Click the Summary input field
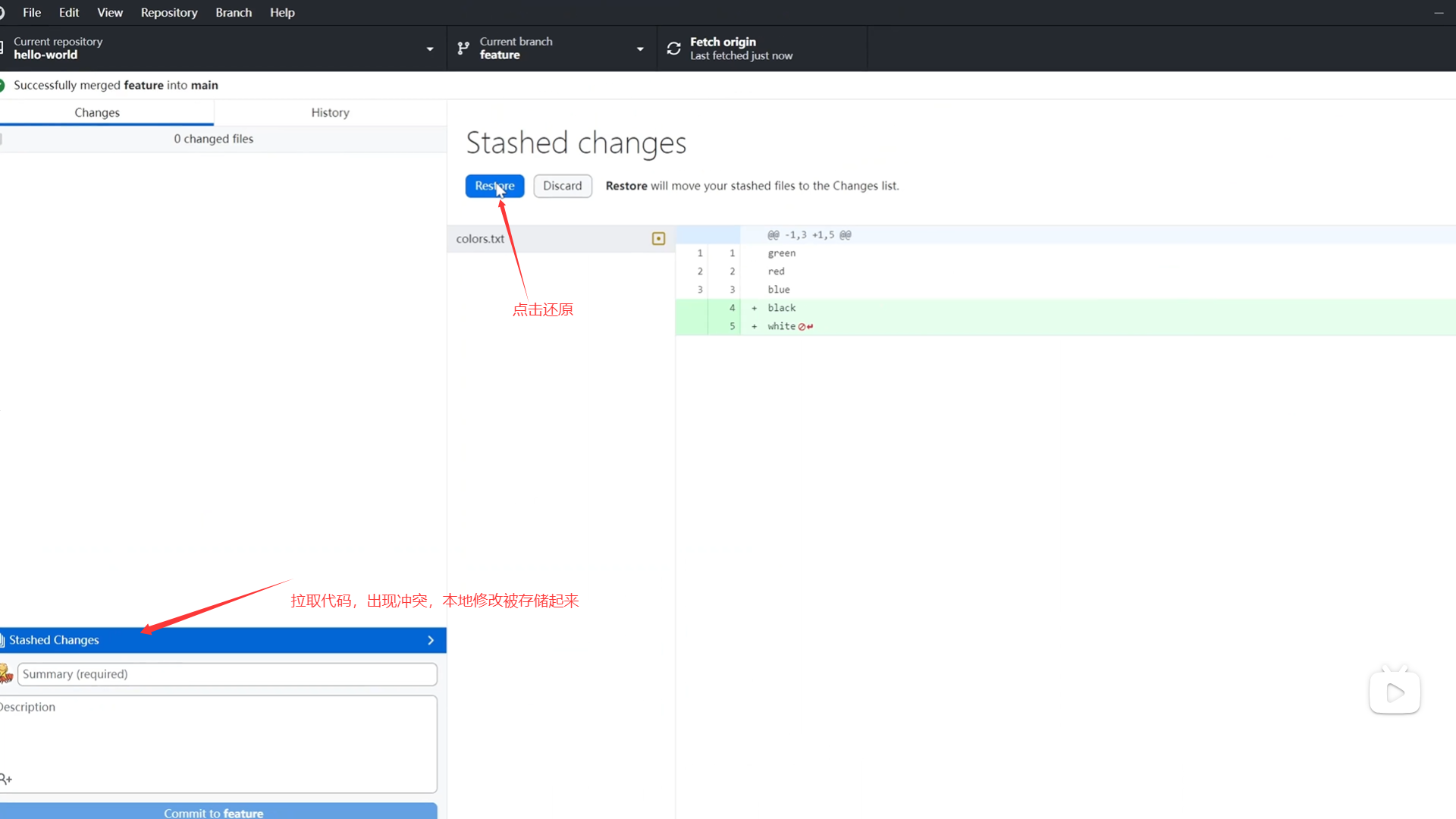 227,674
